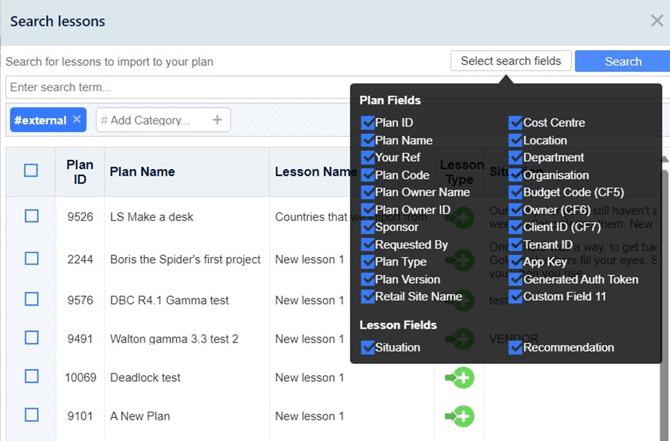Sort by the Plan Name column header
This screenshot has width=670, height=441.
coord(142,171)
